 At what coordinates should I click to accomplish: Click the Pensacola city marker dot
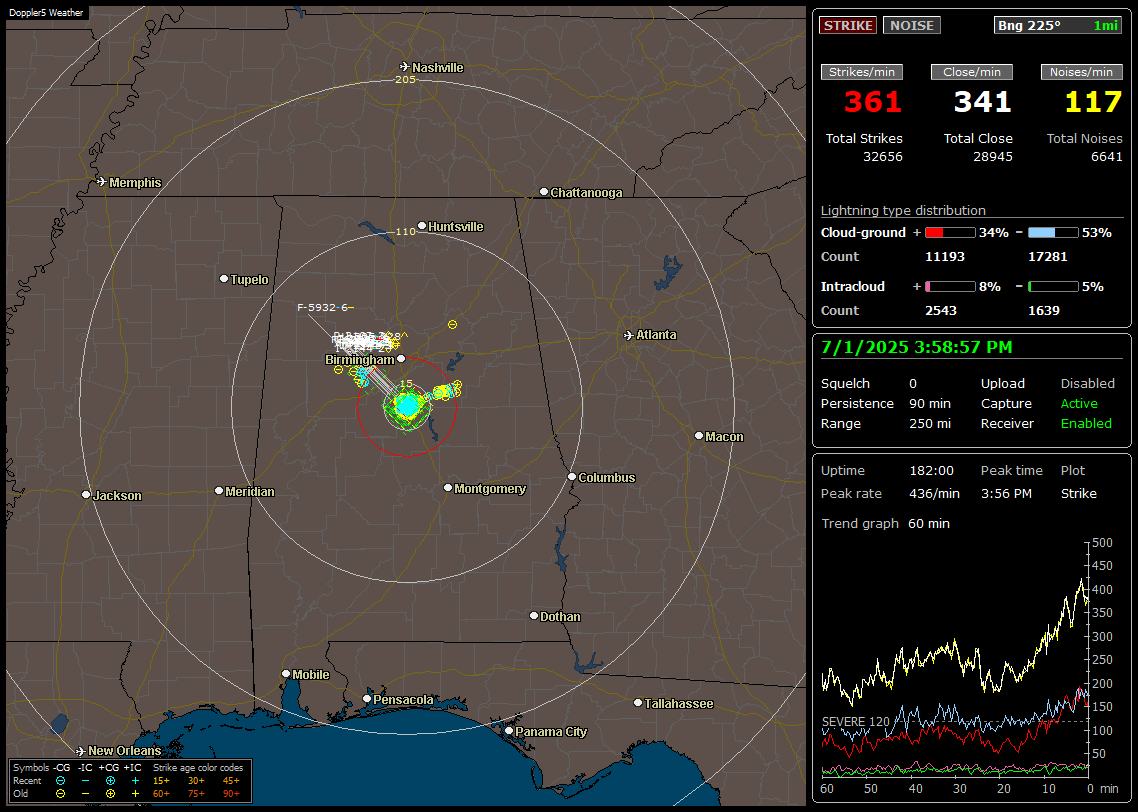point(367,699)
